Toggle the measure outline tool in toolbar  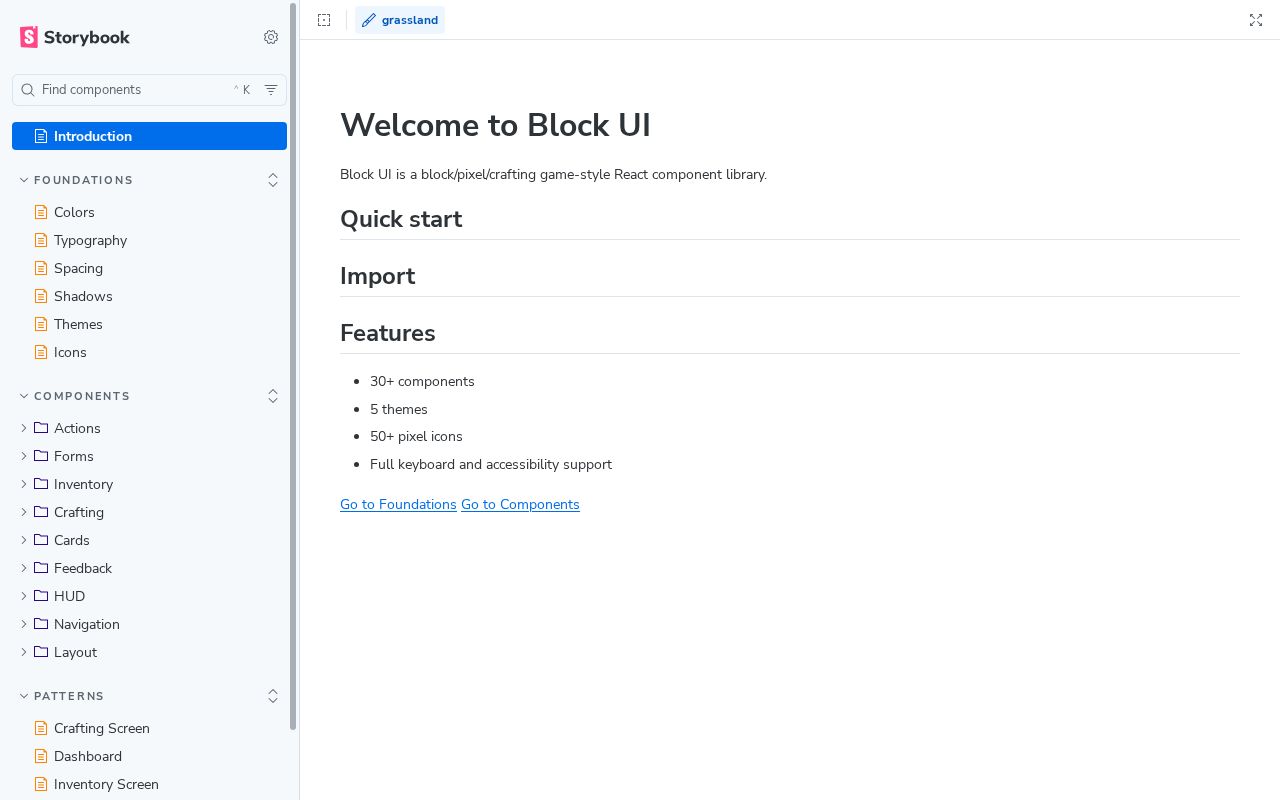pos(324,20)
